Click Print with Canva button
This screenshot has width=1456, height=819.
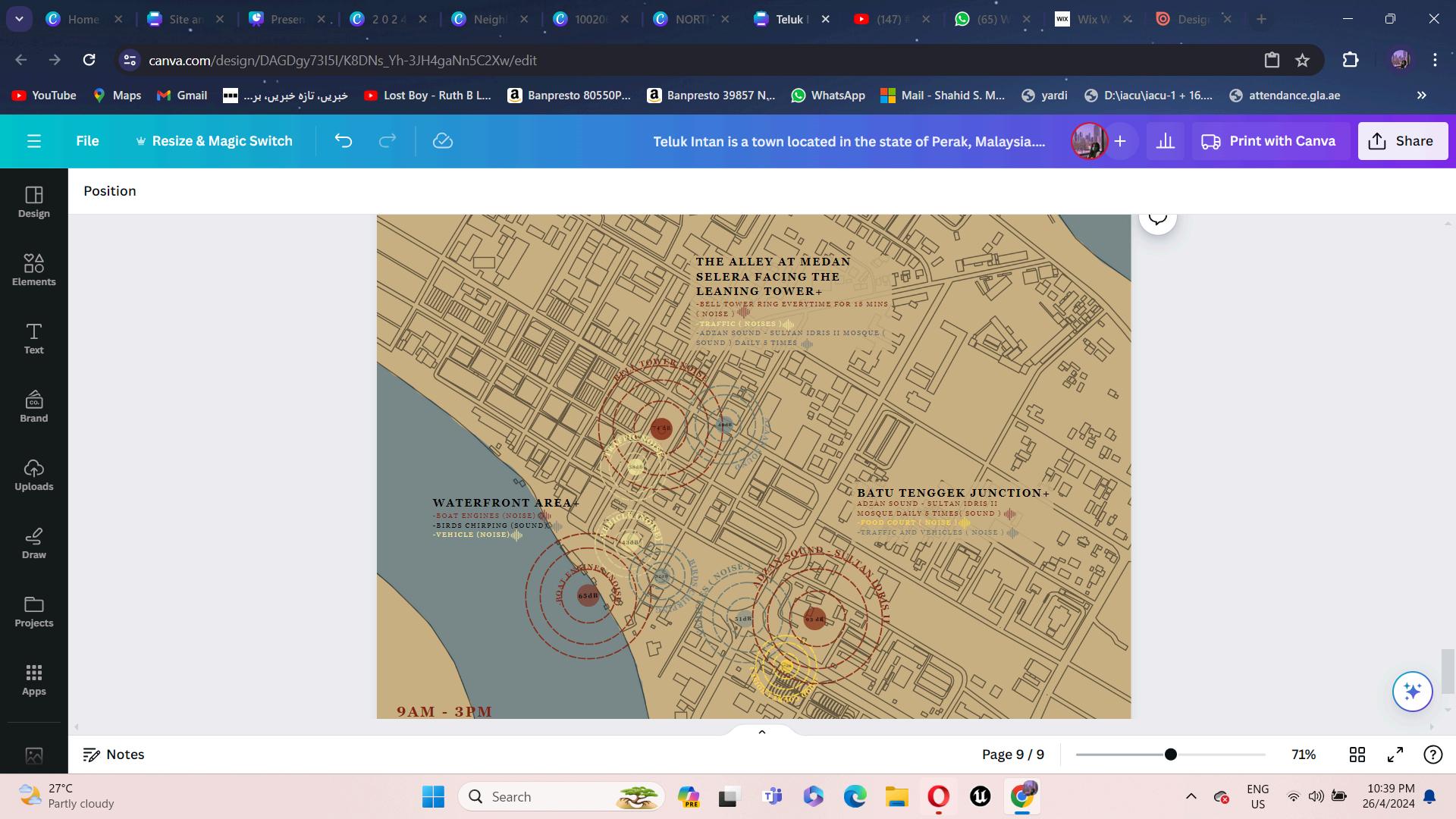click(x=1269, y=141)
